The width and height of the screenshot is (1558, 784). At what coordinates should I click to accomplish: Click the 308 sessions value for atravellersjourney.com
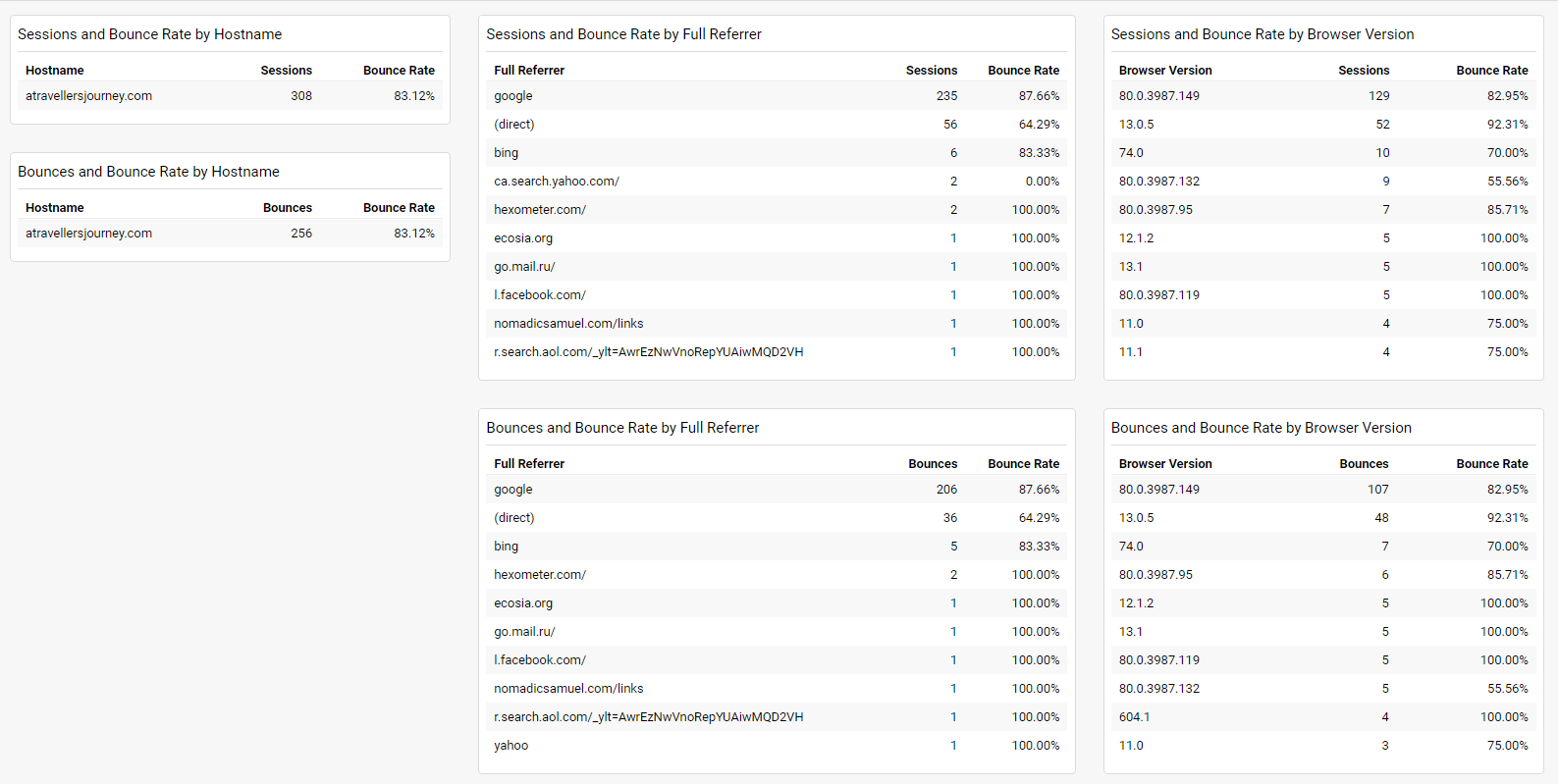coord(301,96)
